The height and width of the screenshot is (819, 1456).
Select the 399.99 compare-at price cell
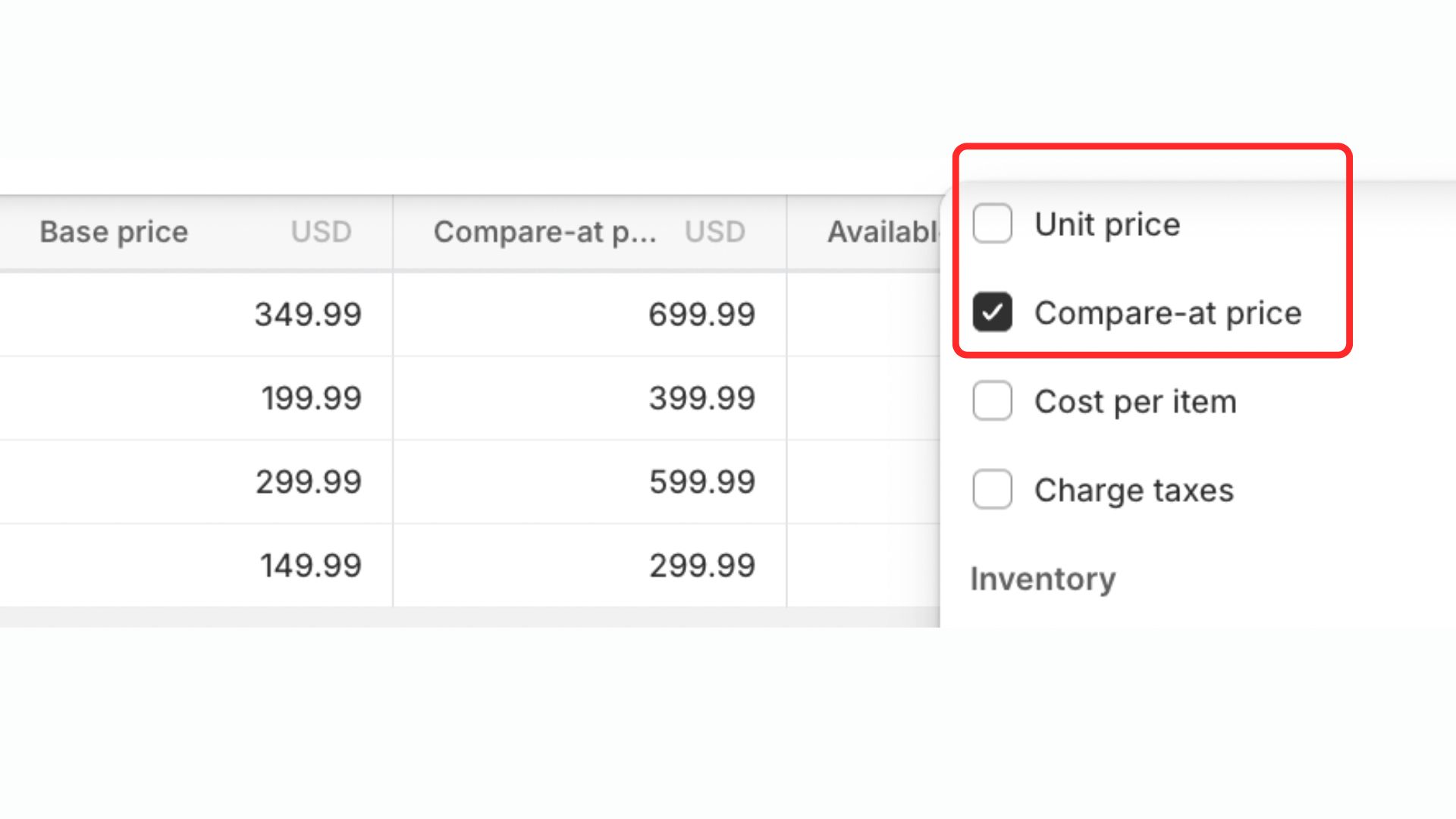(701, 398)
